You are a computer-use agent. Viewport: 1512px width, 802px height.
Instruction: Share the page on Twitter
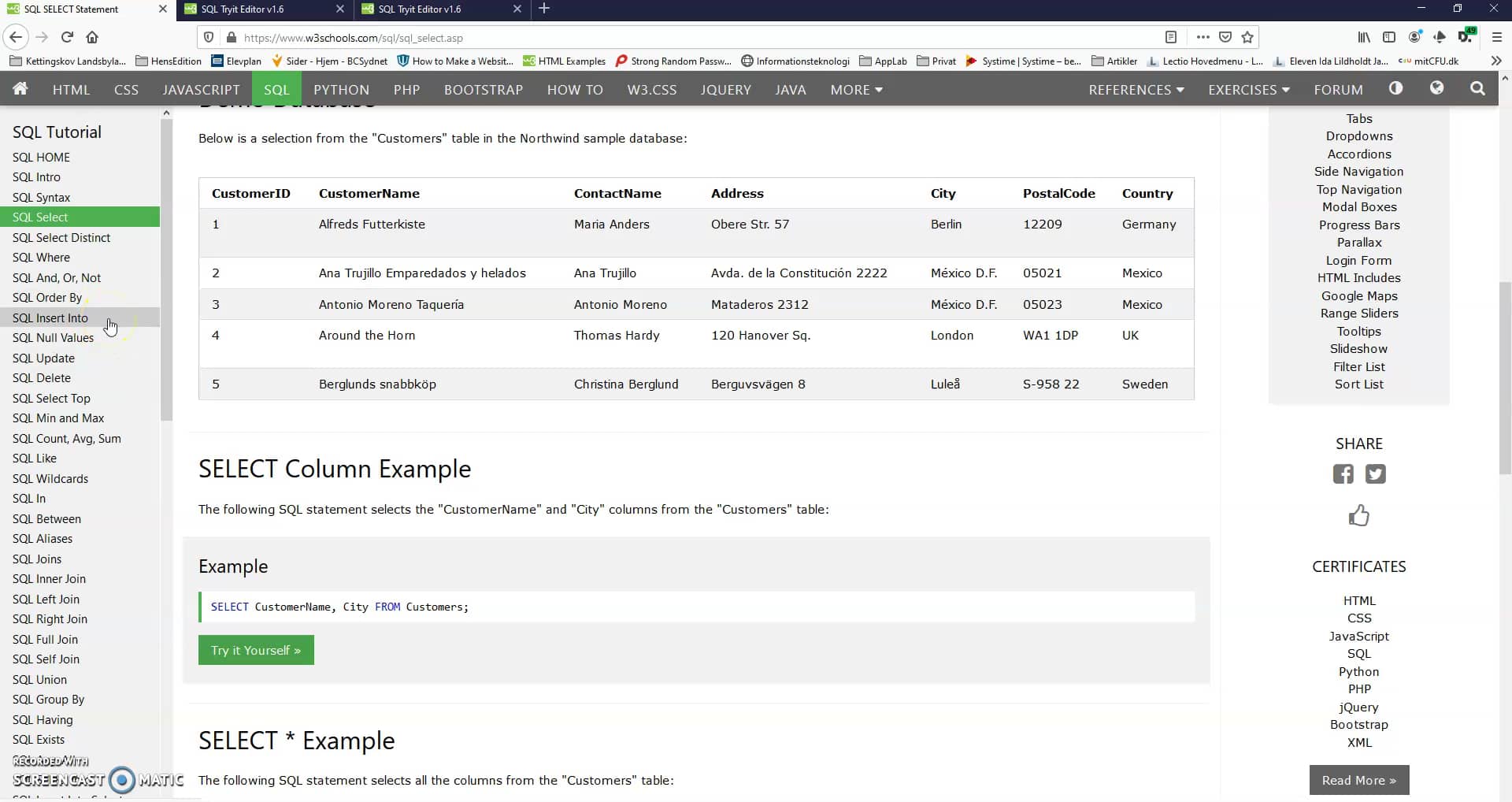(1375, 474)
